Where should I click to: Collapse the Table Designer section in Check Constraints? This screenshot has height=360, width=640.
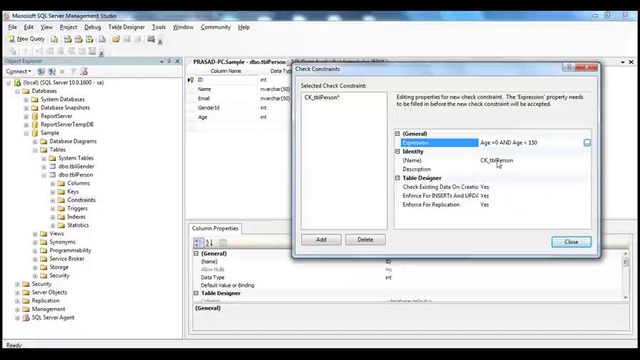(x=397, y=178)
